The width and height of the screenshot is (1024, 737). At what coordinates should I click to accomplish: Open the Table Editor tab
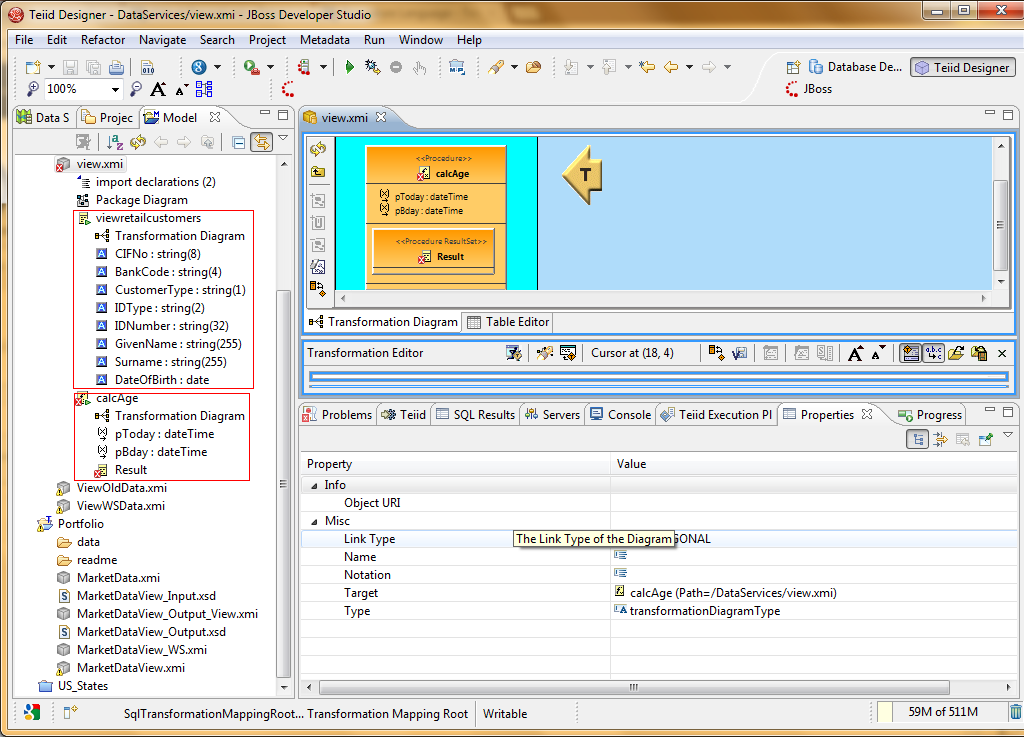point(509,322)
